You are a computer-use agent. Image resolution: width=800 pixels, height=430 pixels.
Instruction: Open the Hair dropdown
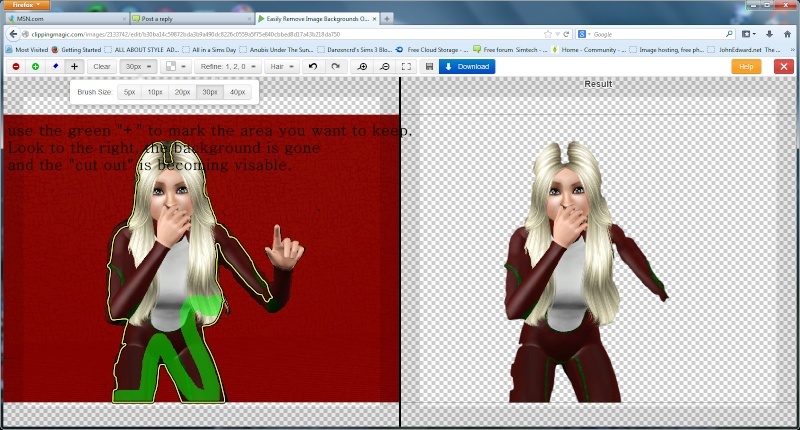pyautogui.click(x=282, y=66)
